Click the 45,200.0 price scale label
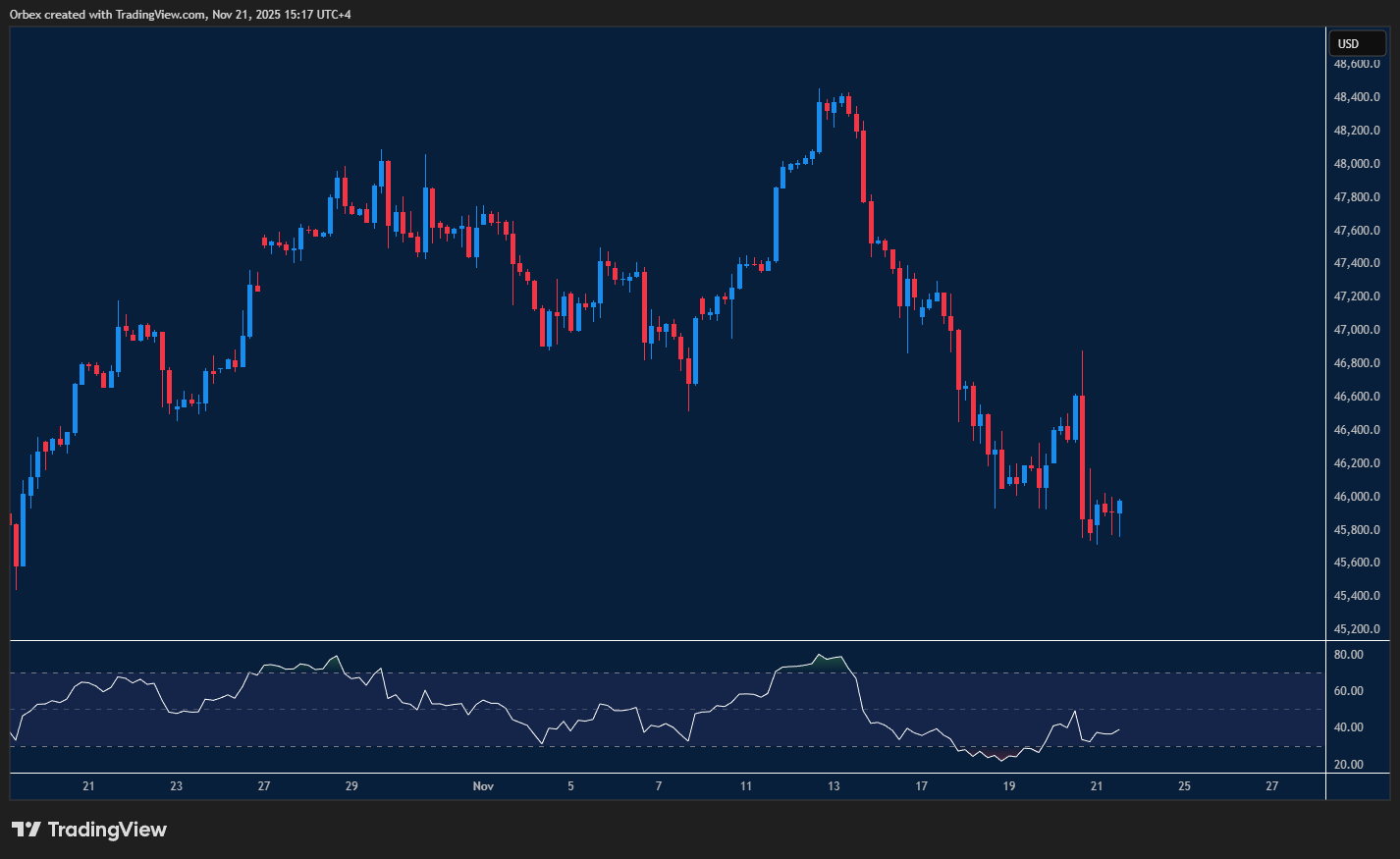 pyautogui.click(x=1356, y=629)
